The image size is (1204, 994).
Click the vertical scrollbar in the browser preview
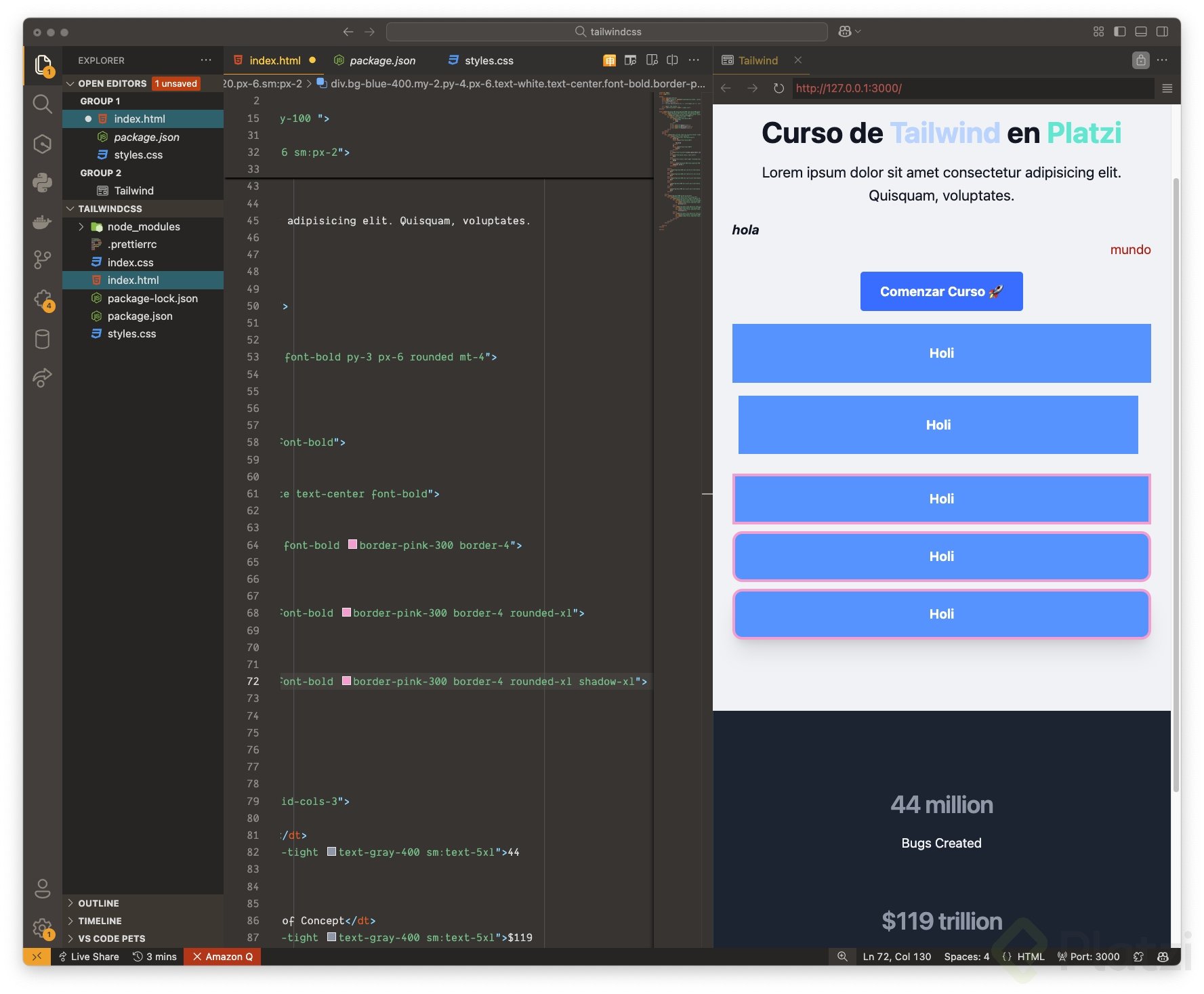tap(1176, 484)
